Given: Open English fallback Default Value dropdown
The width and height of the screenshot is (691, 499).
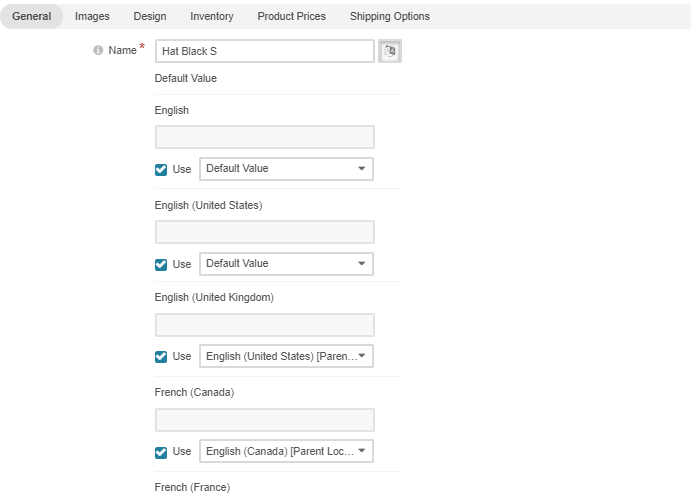Looking at the screenshot, I should tap(286, 169).
